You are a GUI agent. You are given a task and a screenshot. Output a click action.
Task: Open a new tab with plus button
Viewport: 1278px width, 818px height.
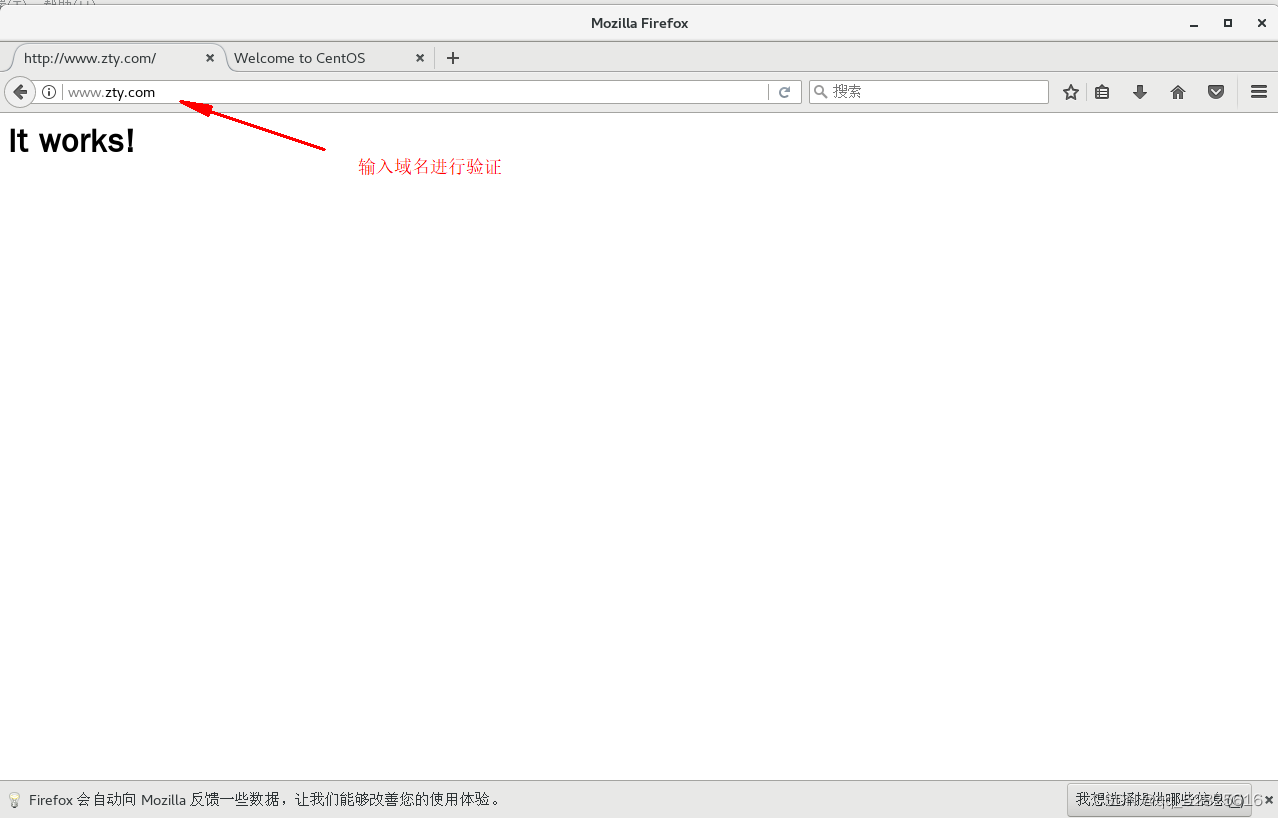(x=453, y=58)
